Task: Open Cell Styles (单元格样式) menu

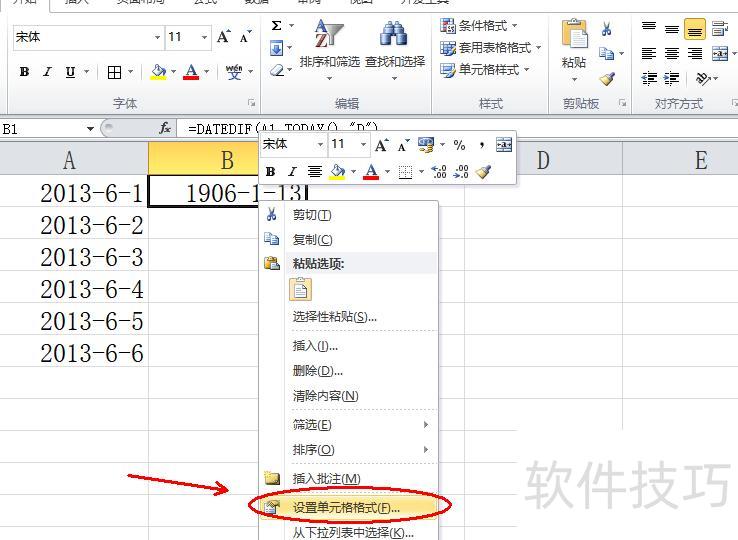Action: (x=485, y=70)
